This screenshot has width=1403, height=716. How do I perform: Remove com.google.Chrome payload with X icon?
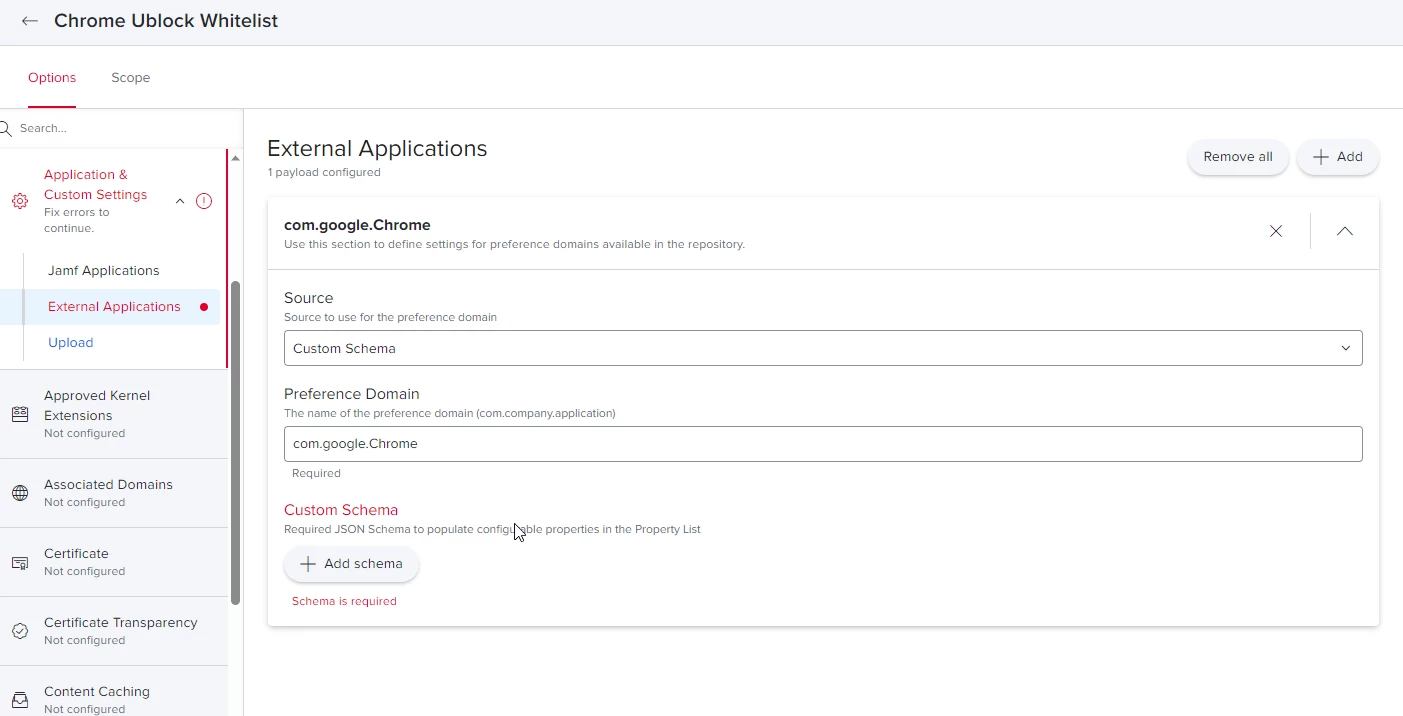[1276, 231]
